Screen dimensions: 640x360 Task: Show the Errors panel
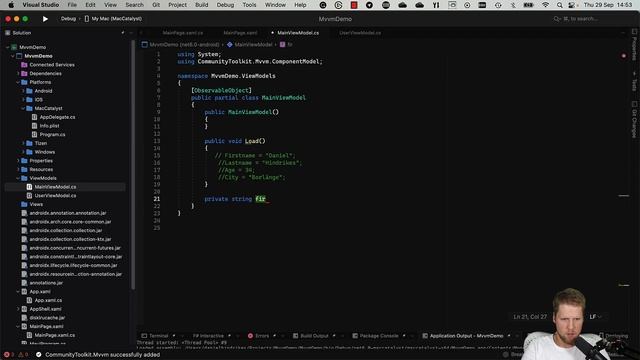pos(262,336)
